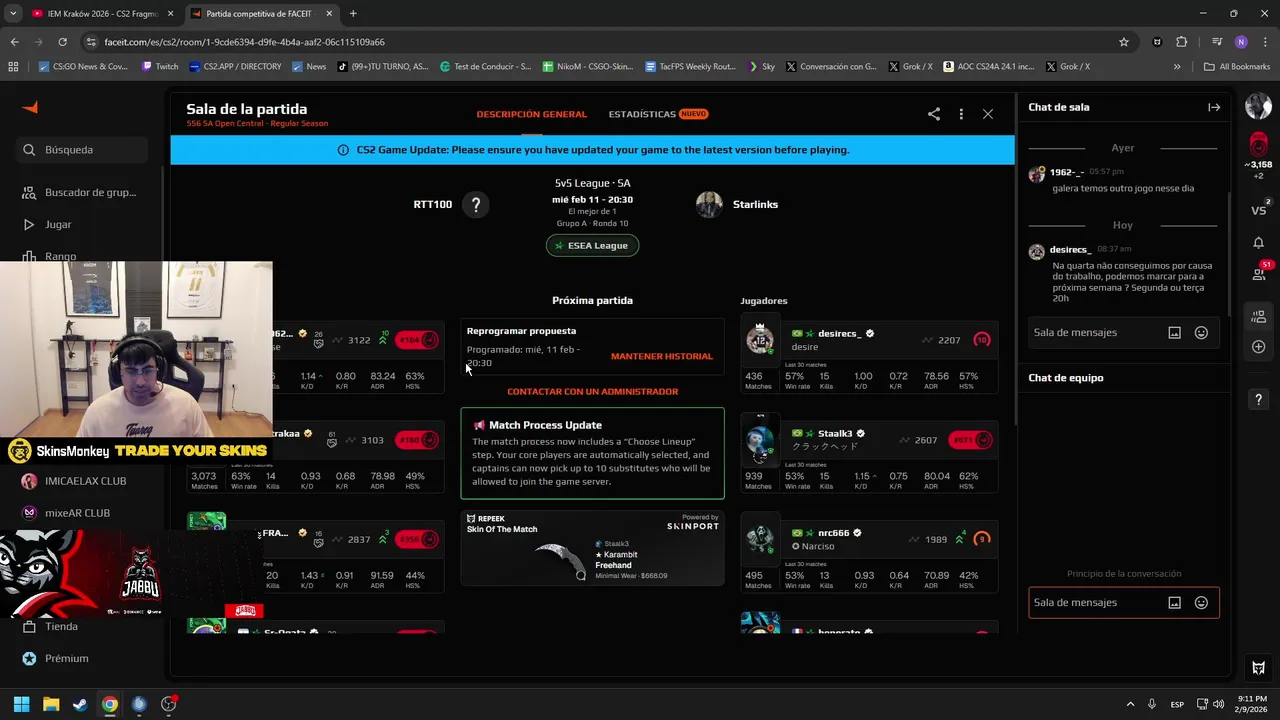Open CS2.APP / DIRECTORY bookmark

235,67
